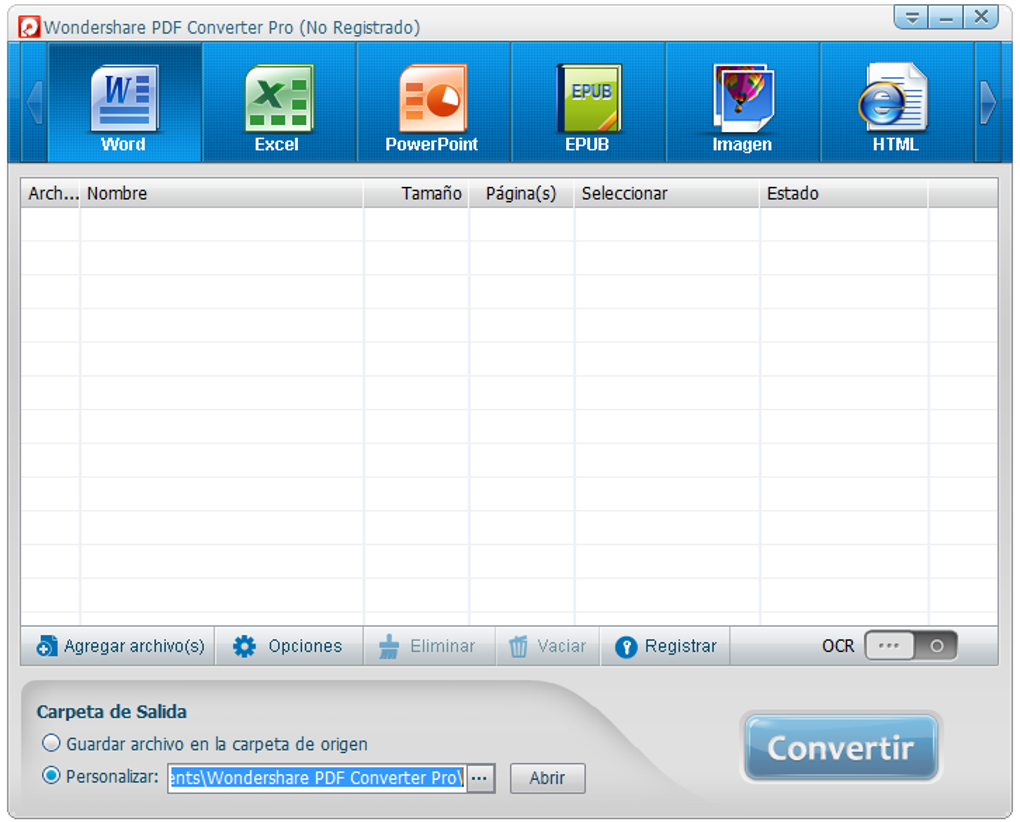
Task: Click the Estado column header
Action: point(844,193)
